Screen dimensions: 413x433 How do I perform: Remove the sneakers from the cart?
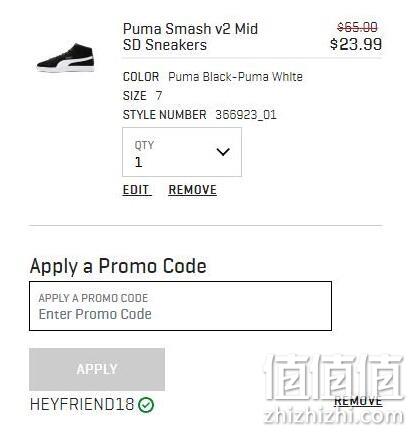coord(192,190)
